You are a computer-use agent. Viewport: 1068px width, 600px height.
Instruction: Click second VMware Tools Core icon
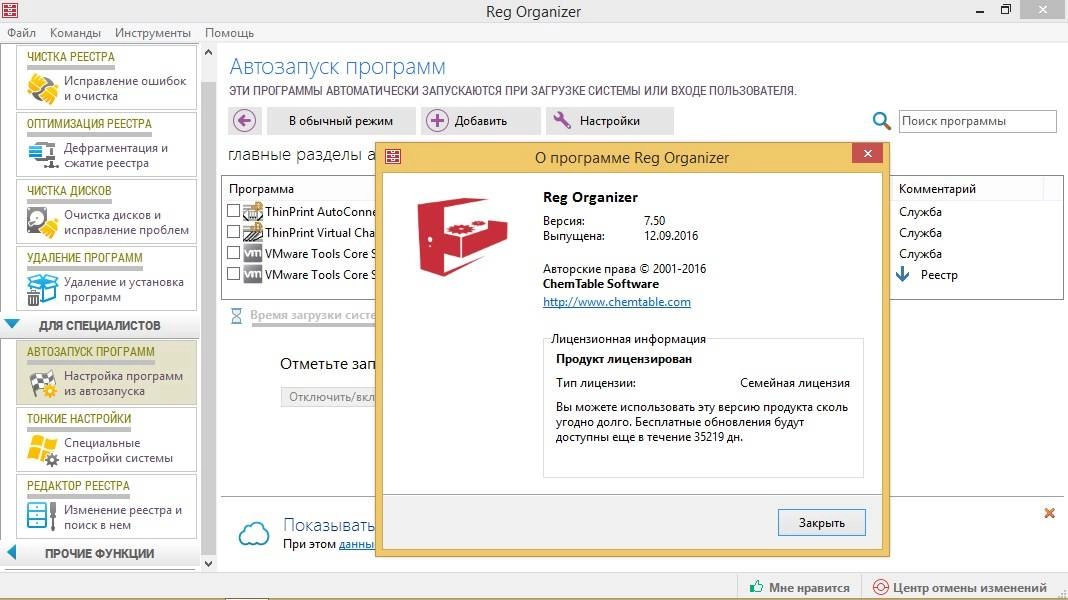click(253, 274)
